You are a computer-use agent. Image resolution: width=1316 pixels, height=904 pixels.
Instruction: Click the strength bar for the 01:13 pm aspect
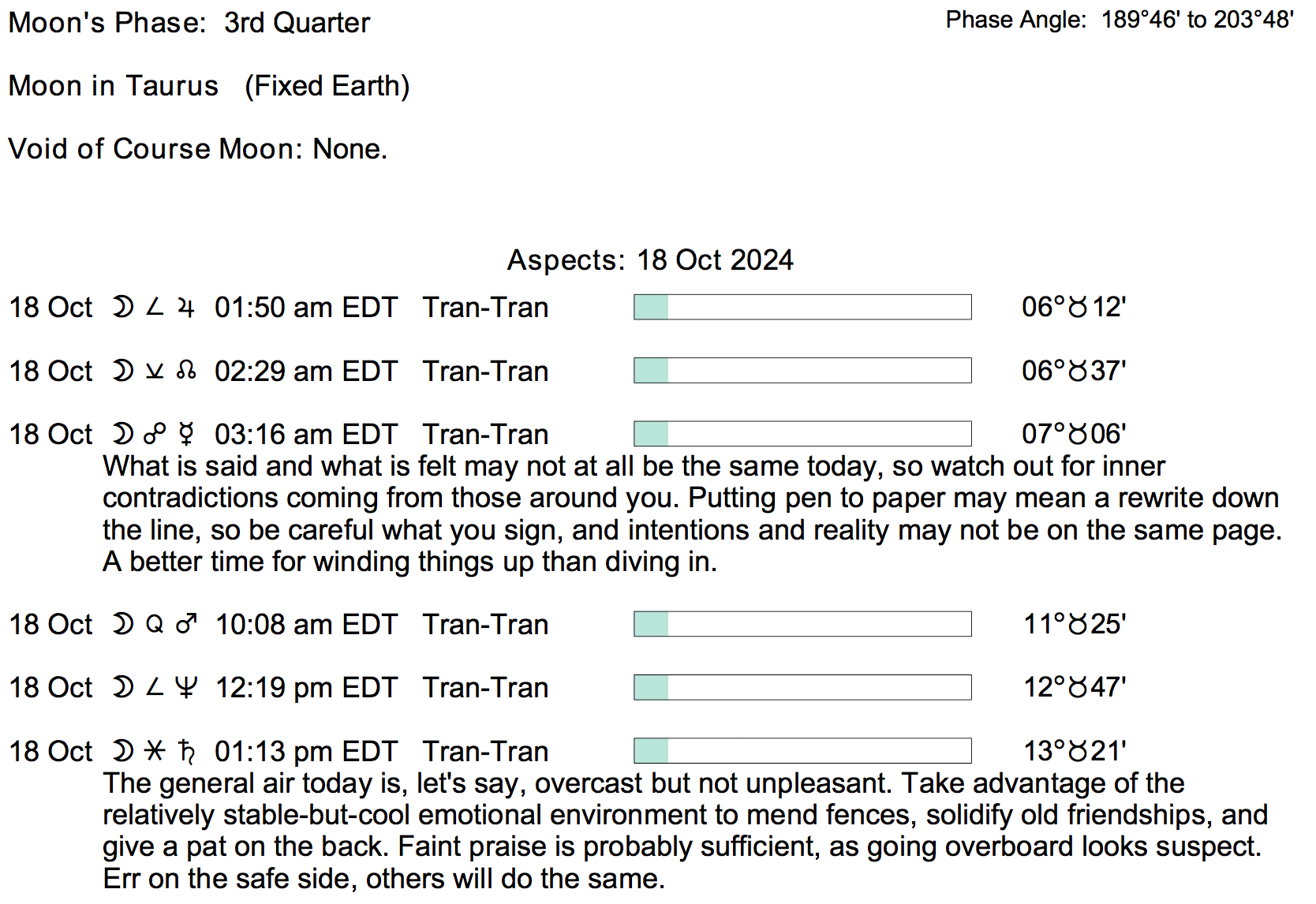[802, 751]
